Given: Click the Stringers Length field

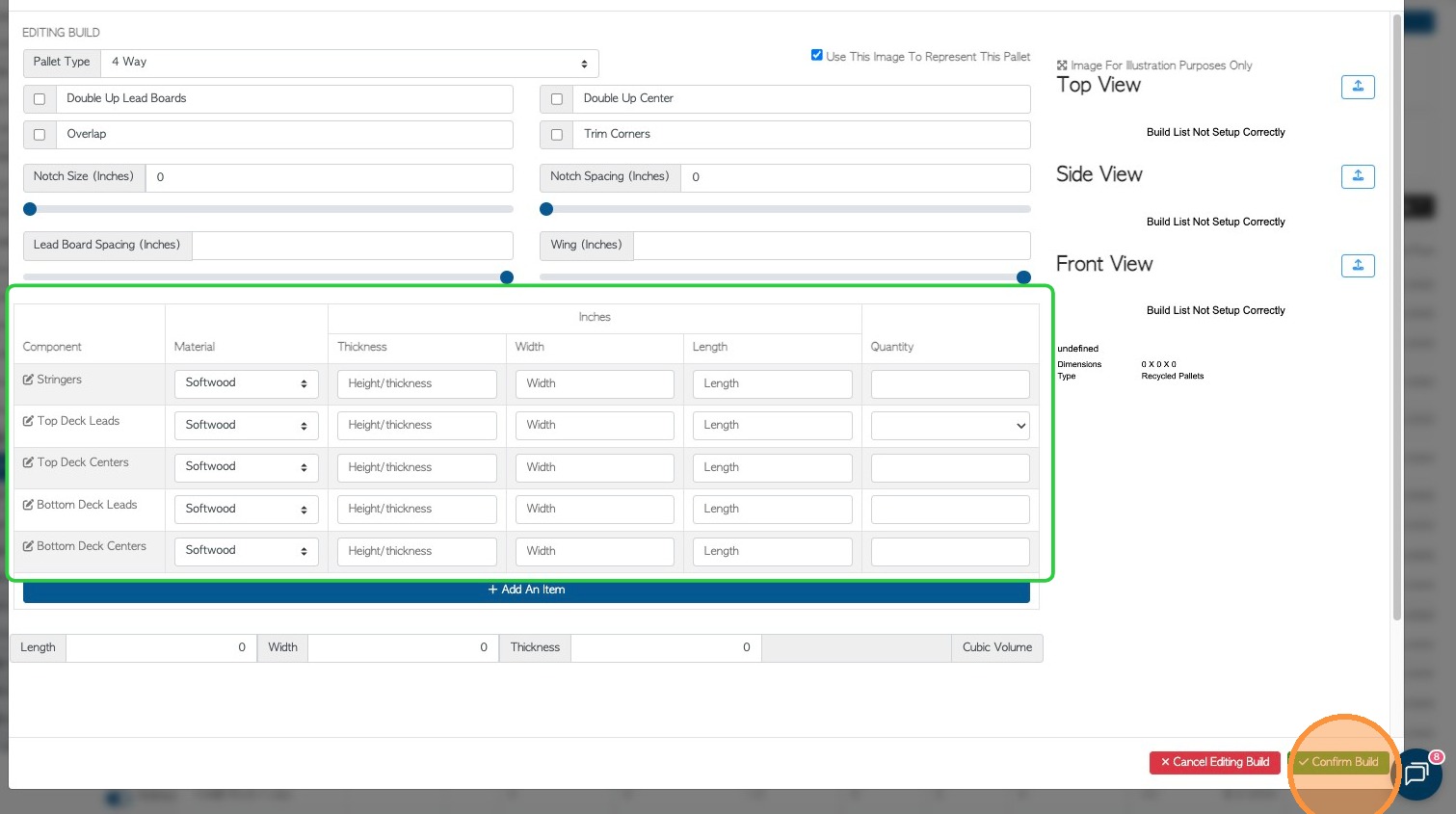Looking at the screenshot, I should point(773,383).
